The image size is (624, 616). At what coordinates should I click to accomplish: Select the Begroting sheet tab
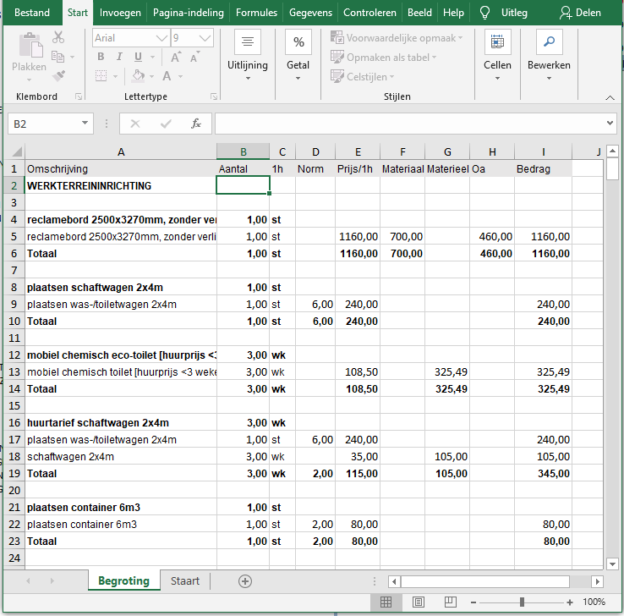pos(124,581)
